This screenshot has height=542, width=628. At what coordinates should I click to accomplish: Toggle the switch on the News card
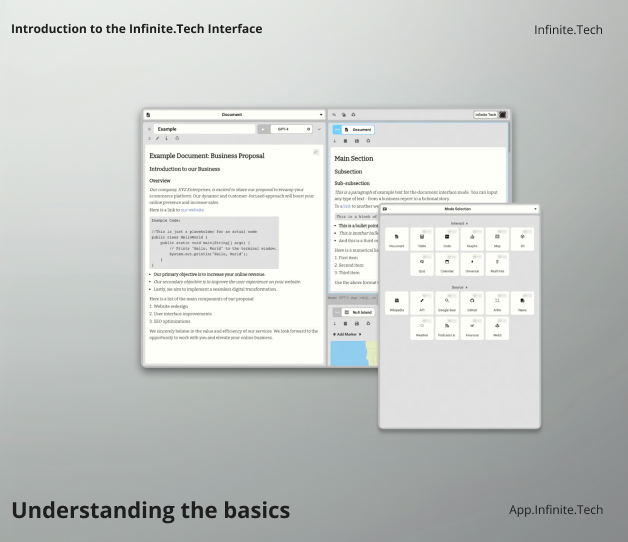(x=527, y=295)
